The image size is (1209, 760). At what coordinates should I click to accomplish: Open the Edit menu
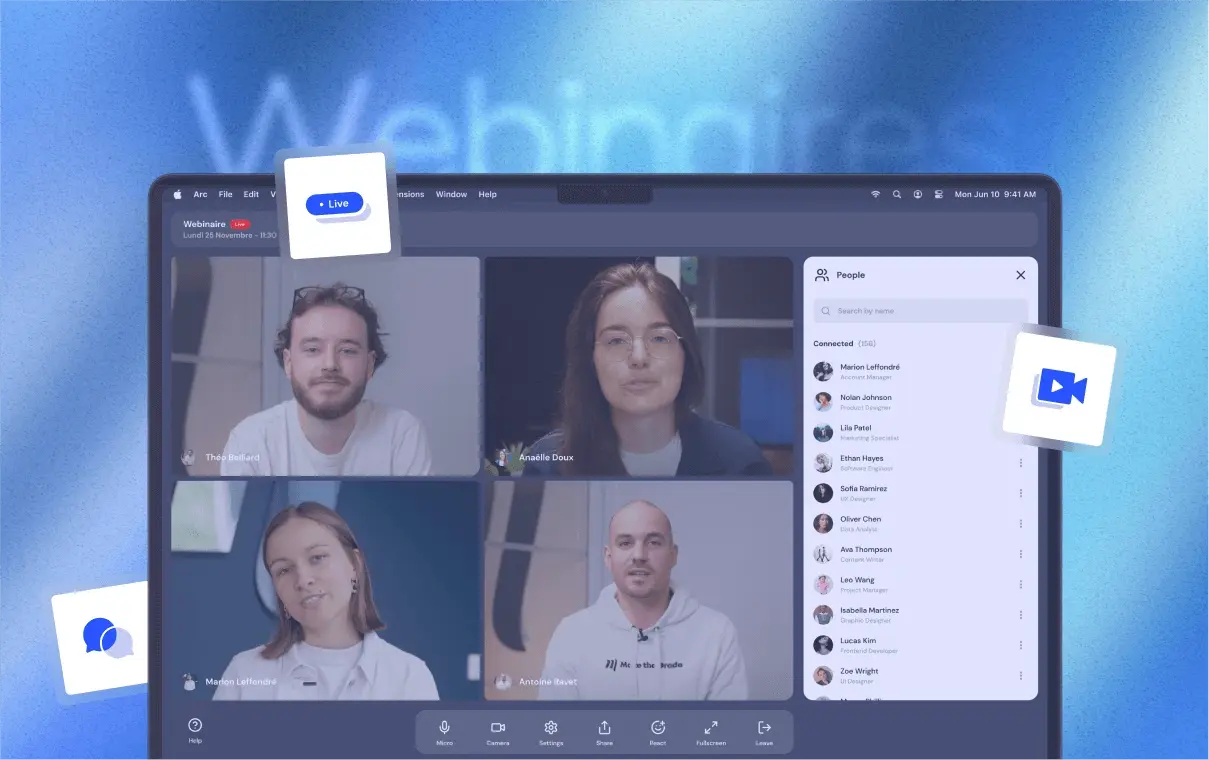(251, 194)
